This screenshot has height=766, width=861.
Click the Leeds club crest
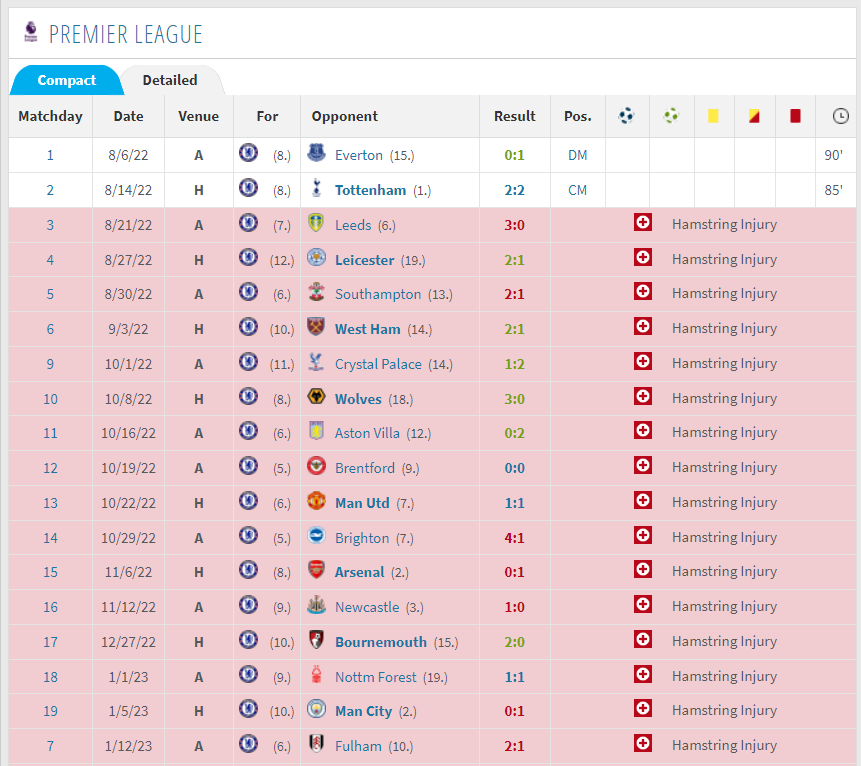pos(316,222)
